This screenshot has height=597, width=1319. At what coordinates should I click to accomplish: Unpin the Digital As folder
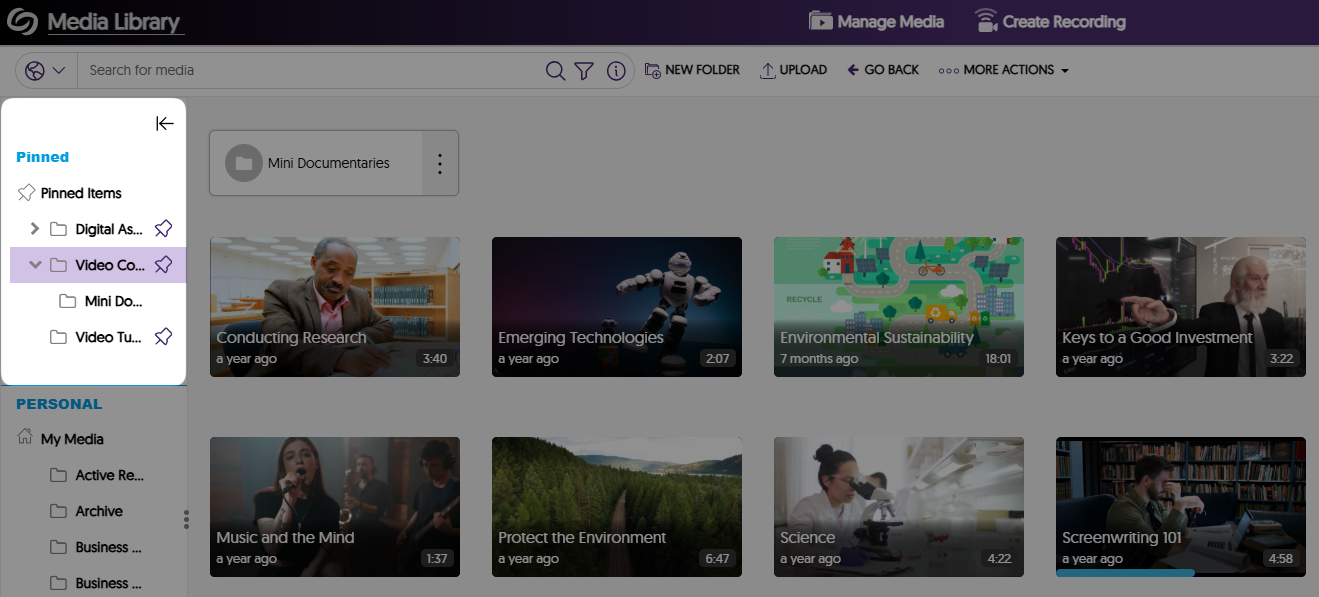click(162, 228)
